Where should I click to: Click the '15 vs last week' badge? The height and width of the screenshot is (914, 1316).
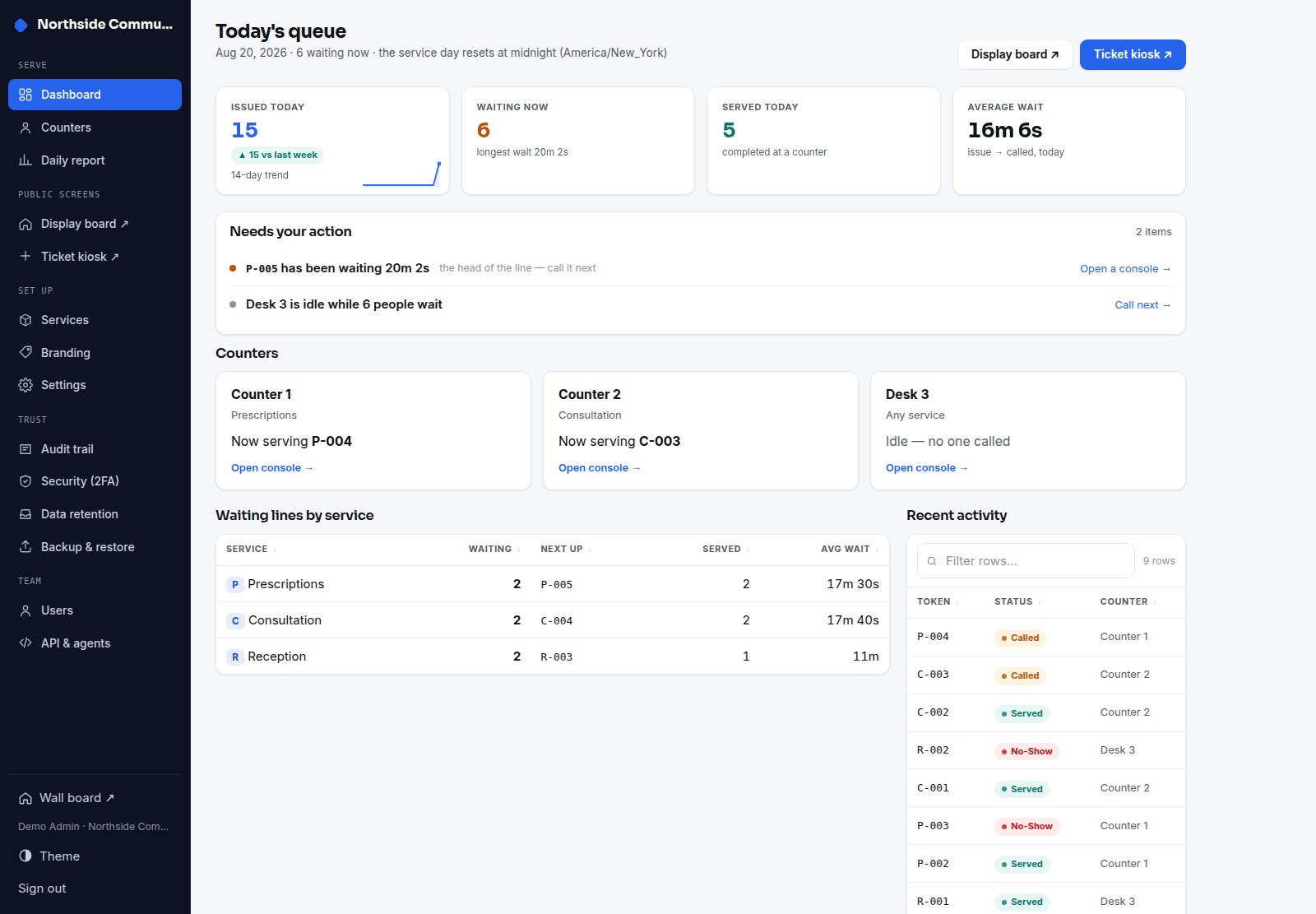pyautogui.click(x=278, y=155)
